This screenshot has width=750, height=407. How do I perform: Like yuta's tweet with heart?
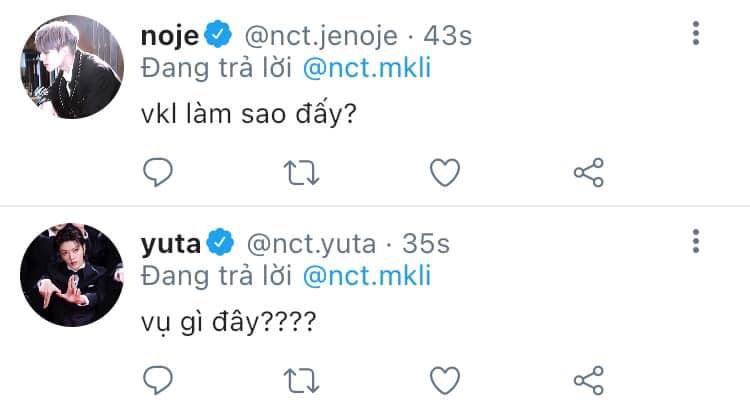445,380
